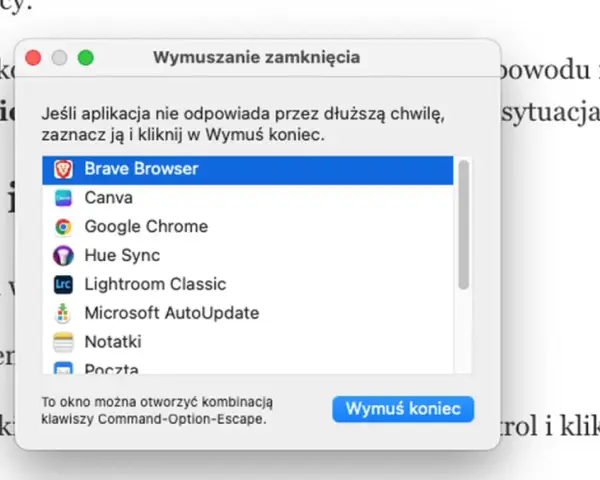Click the Canva app icon
The image size is (600, 480).
[63, 198]
